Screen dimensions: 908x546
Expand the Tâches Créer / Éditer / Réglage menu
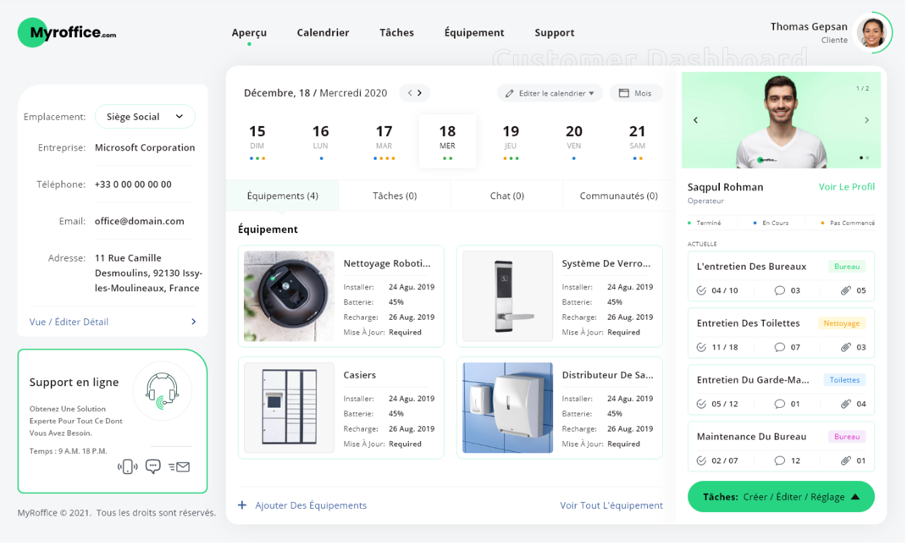coord(781,498)
